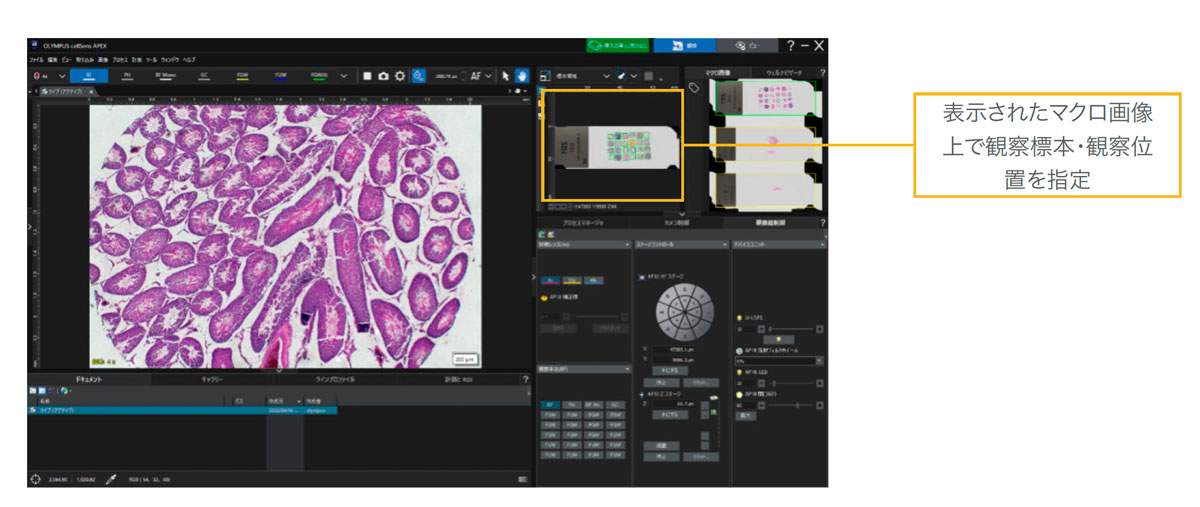Click the stop live square icon
1200x507 pixels.
pos(367,75)
